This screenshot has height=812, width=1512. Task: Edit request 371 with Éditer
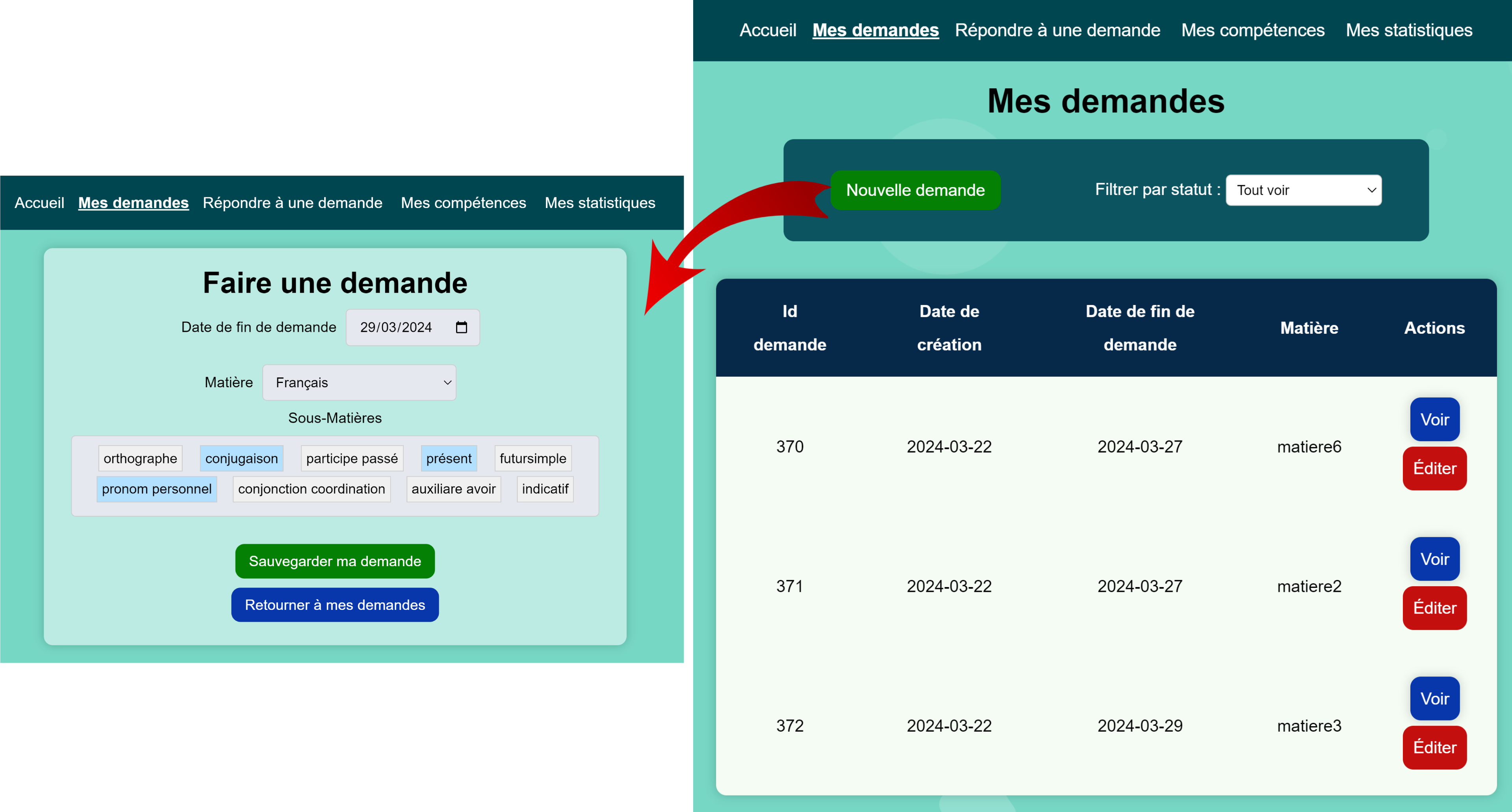tap(1434, 608)
